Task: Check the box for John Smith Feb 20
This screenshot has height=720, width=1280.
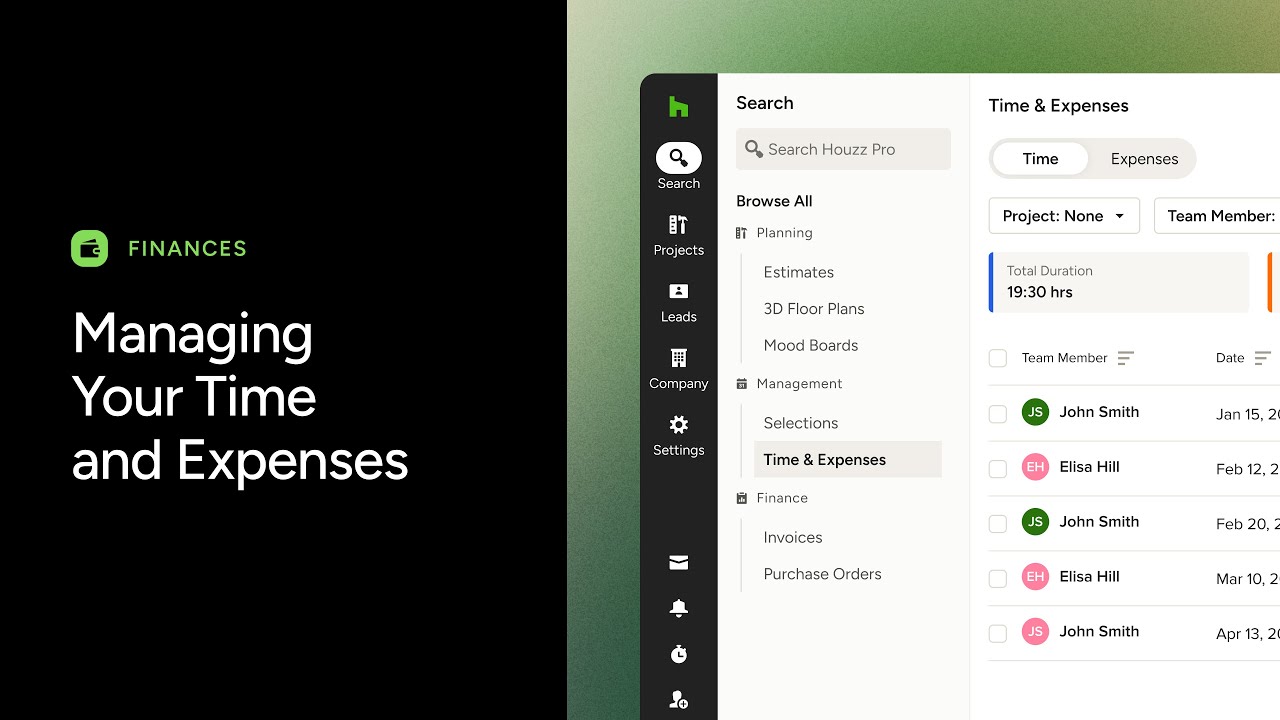Action: pos(998,524)
